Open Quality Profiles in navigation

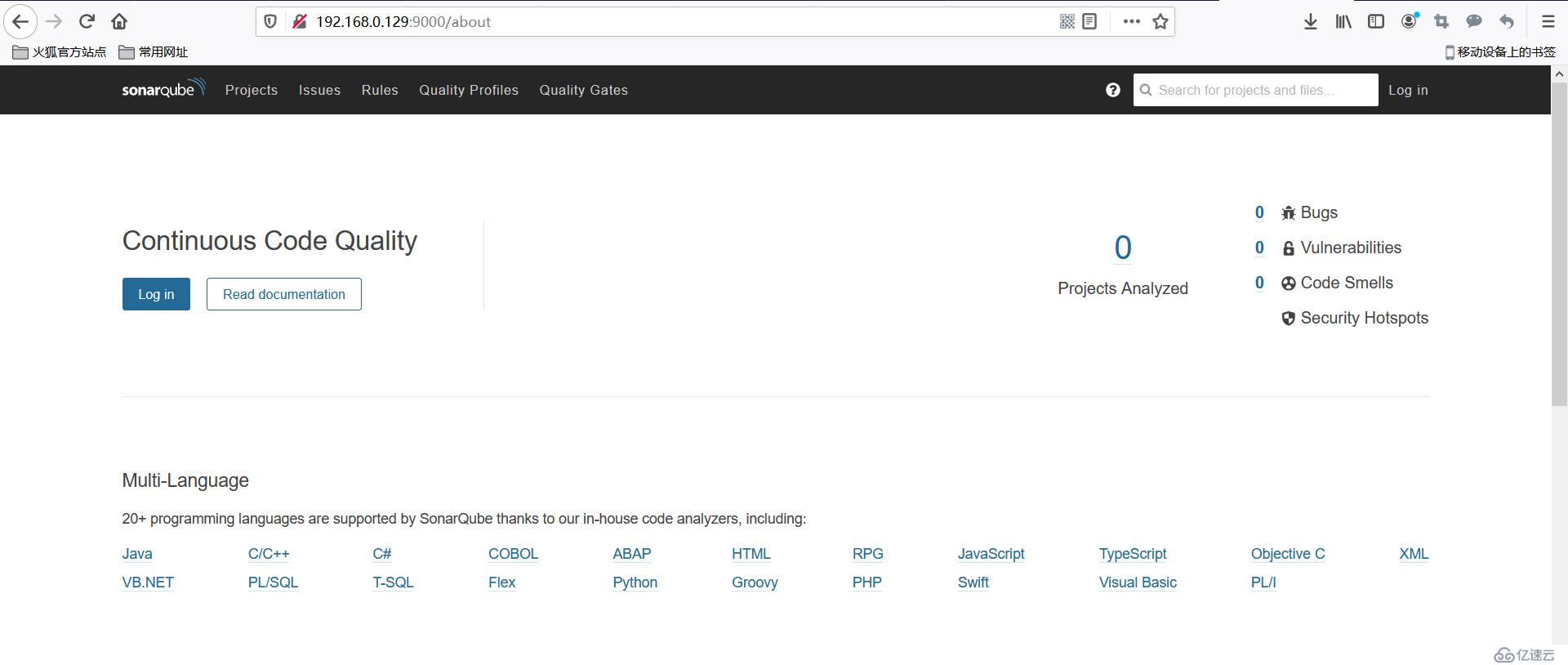[x=469, y=90]
